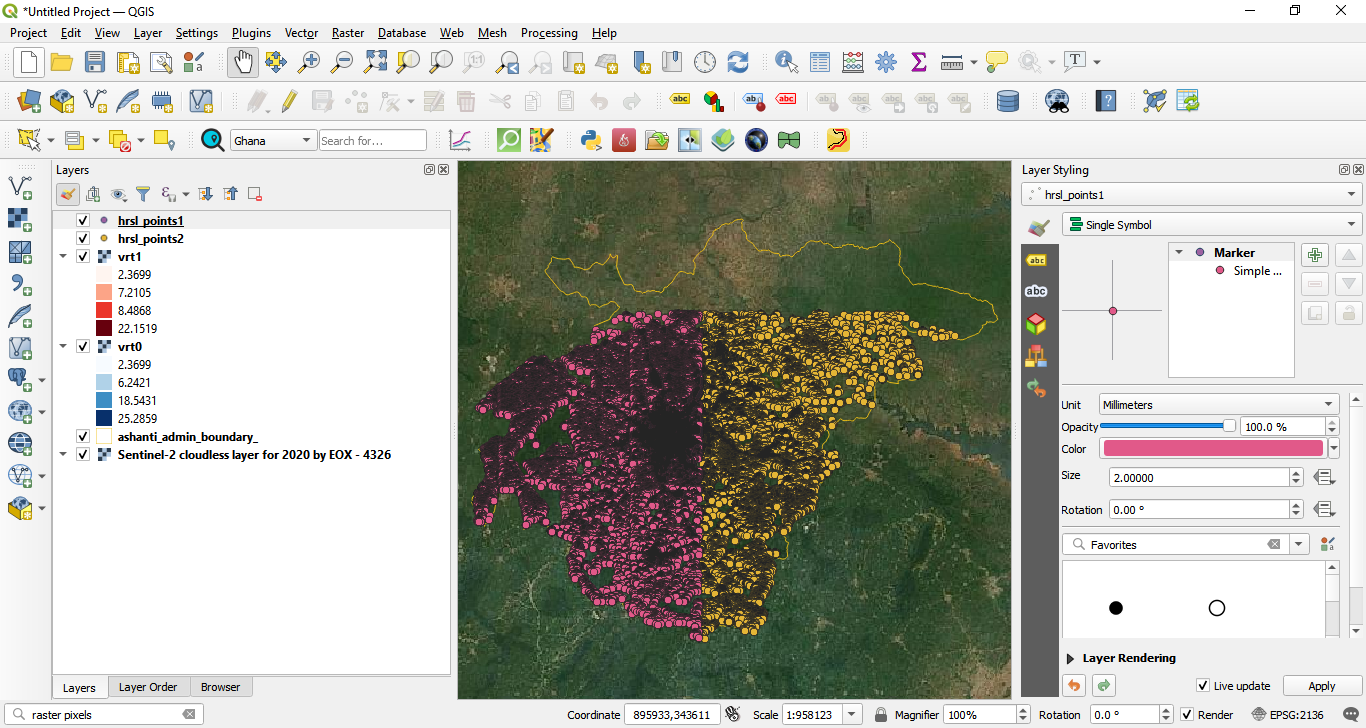The width and height of the screenshot is (1366, 728).
Task: Open the Millimeters unit dropdown
Action: [x=1219, y=405]
